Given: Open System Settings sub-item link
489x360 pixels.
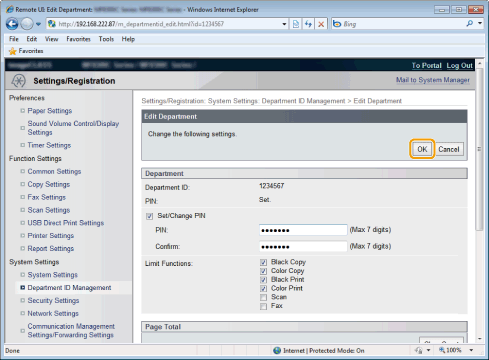Looking at the screenshot, I should tap(52, 275).
